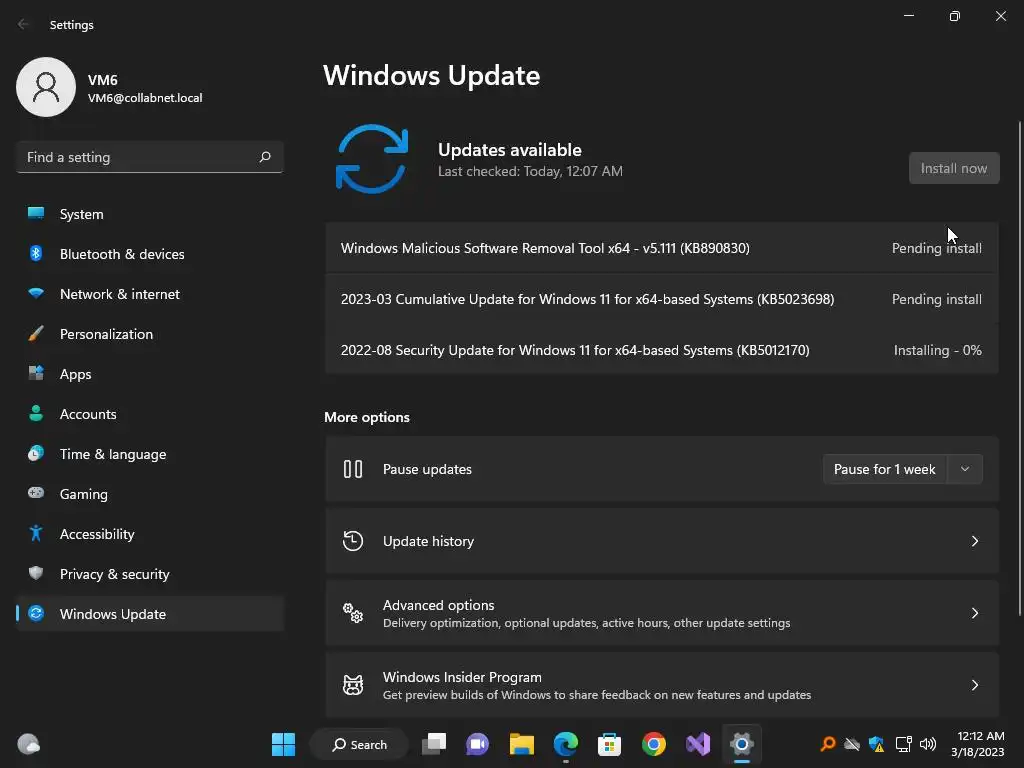Open File Explorer from the taskbar
Viewport: 1024px width, 768px height.
[x=522, y=744]
